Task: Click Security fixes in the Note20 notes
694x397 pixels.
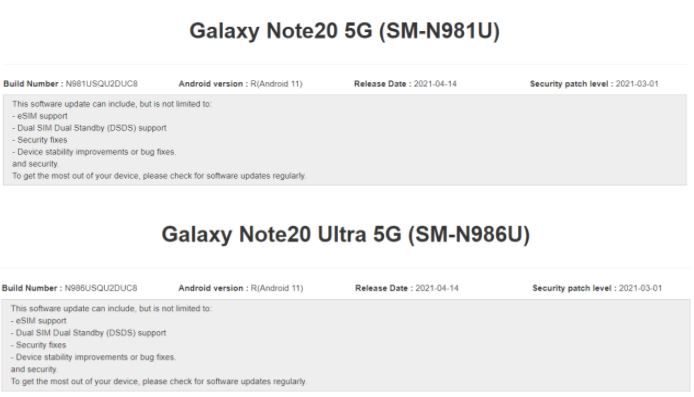Action: [x=40, y=140]
